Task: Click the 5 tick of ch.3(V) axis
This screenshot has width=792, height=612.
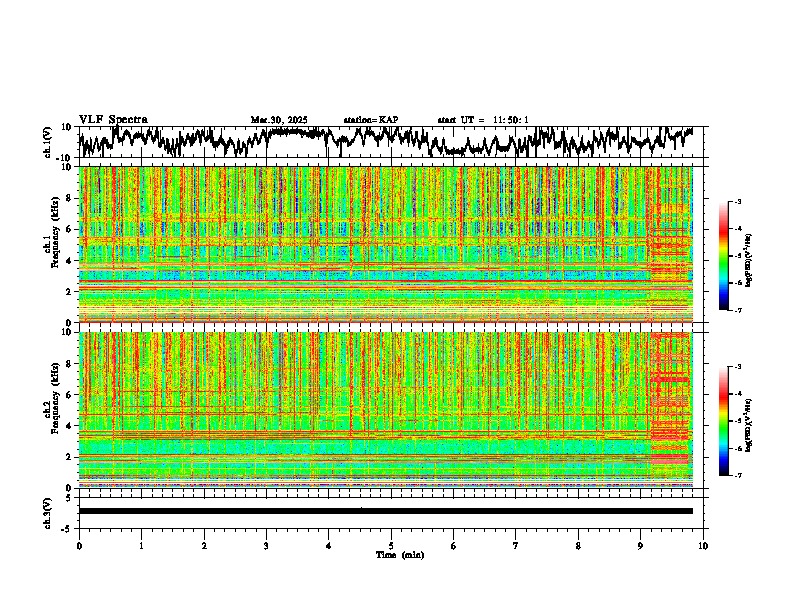Action: coord(68,497)
